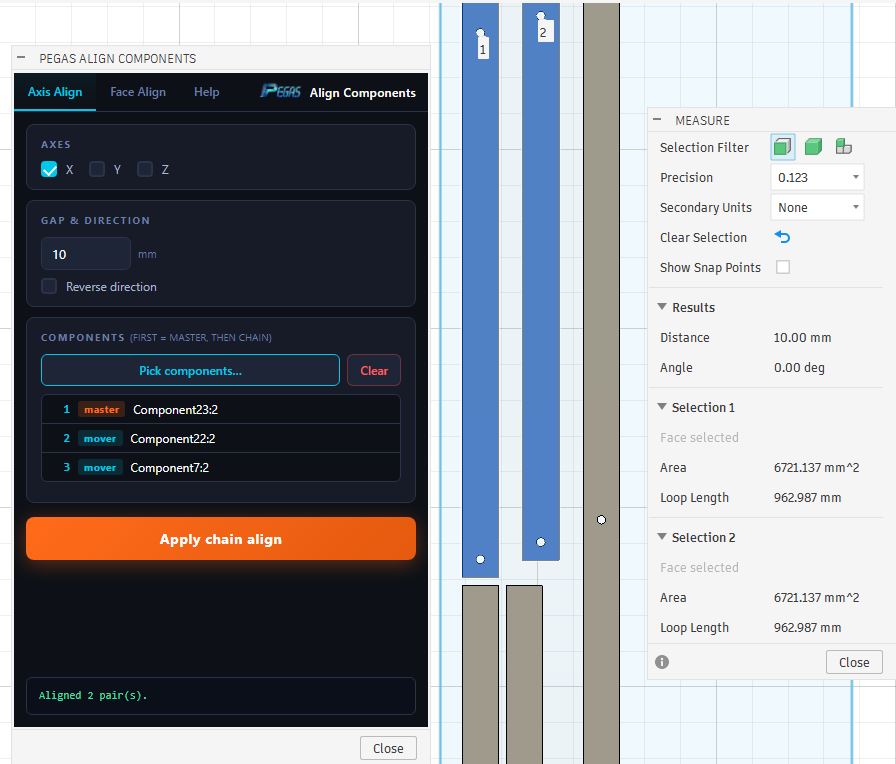Select the body selection filter icon
The width and height of the screenshot is (896, 764).
[x=813, y=147]
